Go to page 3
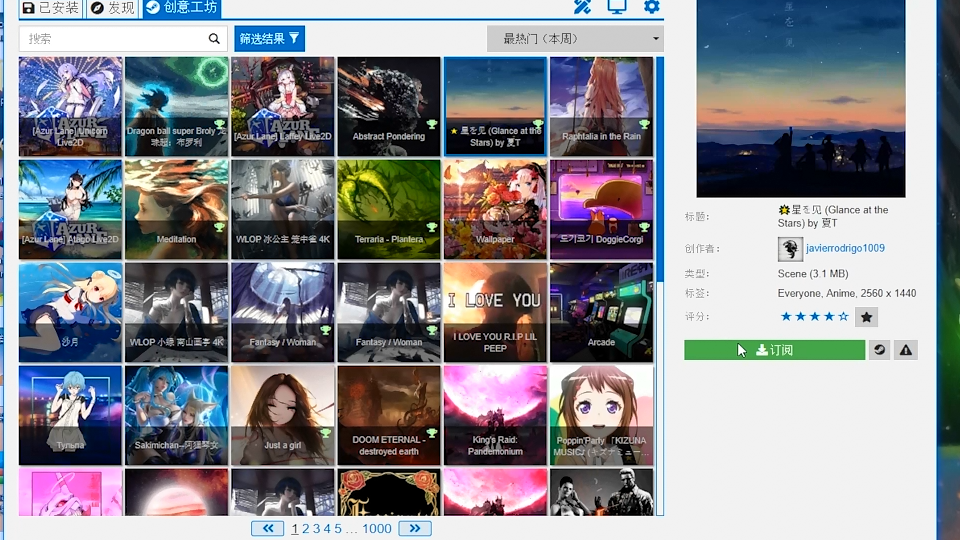The image size is (960, 540). pyautogui.click(x=317, y=528)
